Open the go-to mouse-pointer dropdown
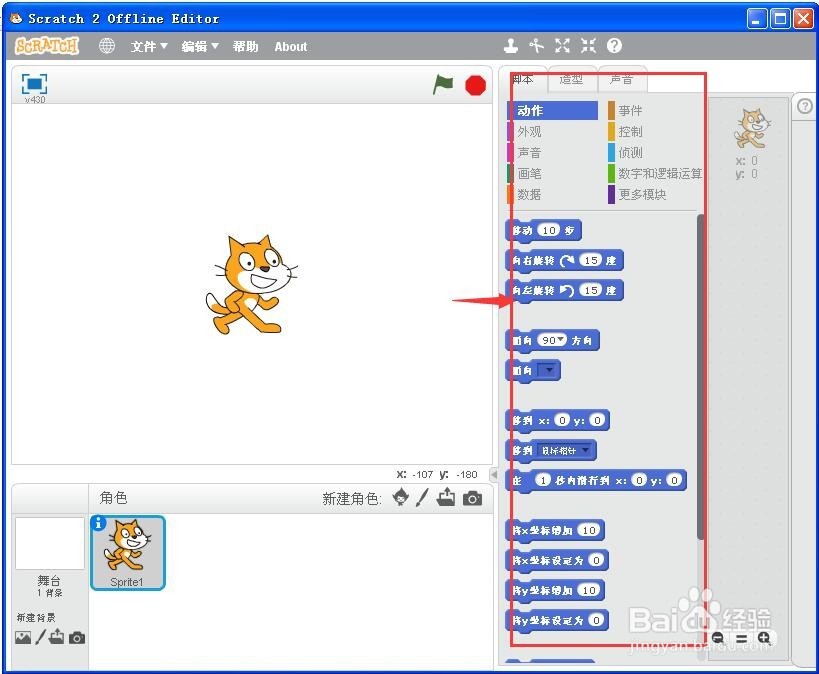The image size is (819, 674). (x=566, y=450)
